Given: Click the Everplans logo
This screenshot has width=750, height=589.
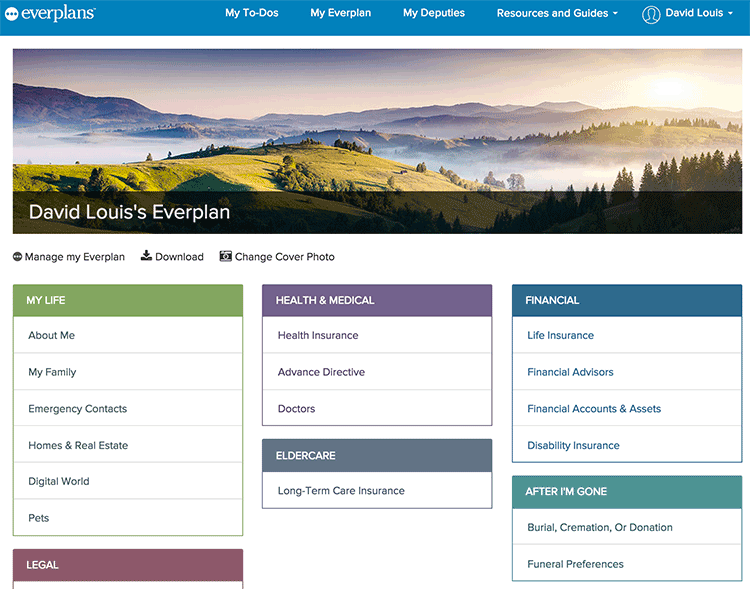Looking at the screenshot, I should pos(50,13).
